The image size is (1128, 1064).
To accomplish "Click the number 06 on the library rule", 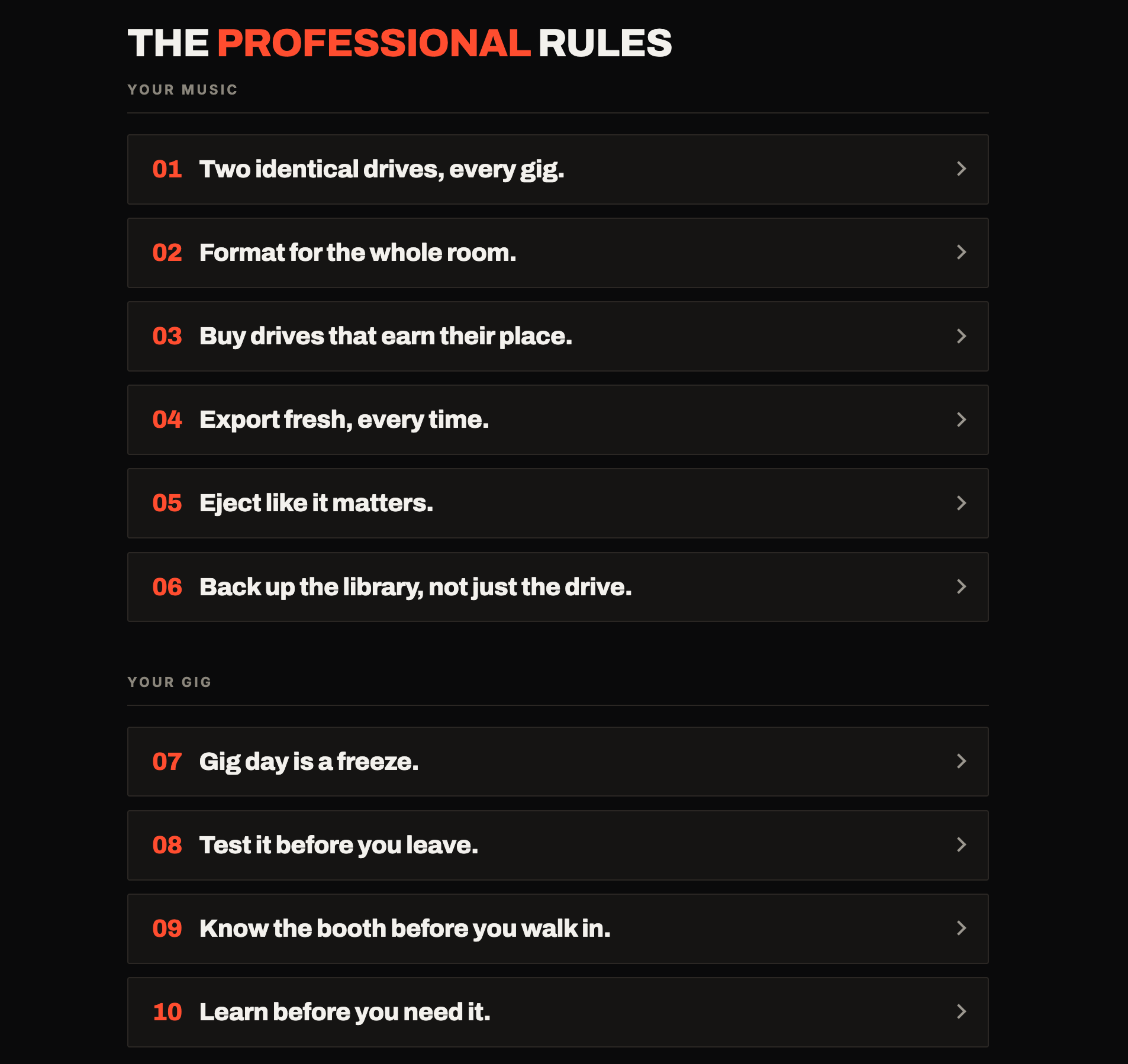I will pyautogui.click(x=167, y=587).
